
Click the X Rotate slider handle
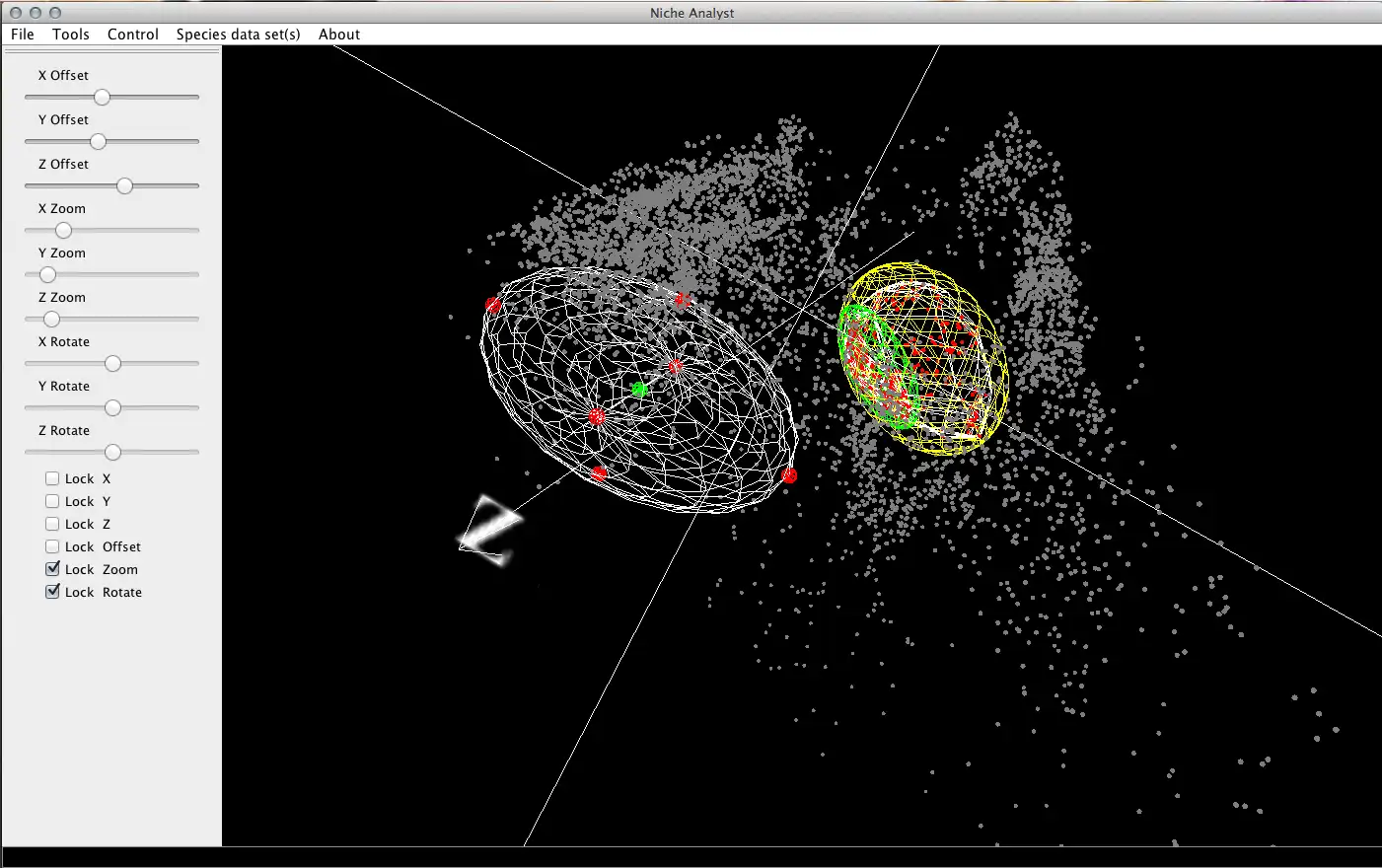112,363
